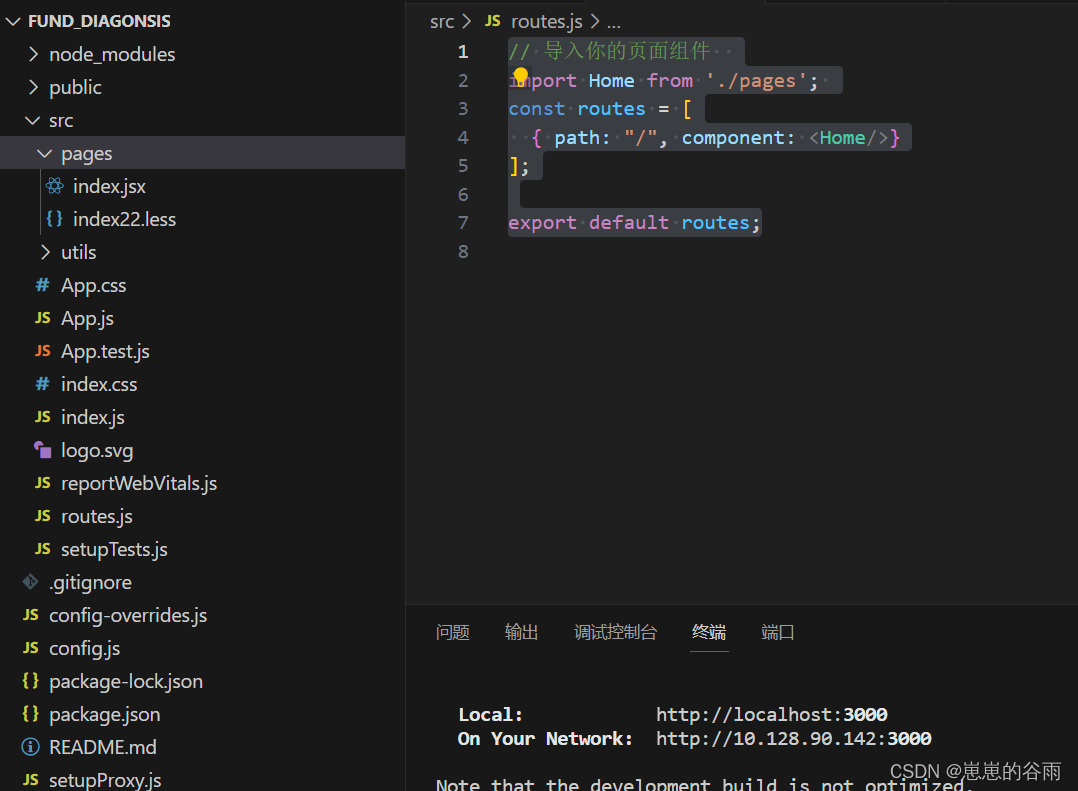
Task: Click the JS icon beside App.test.js
Action: coord(43,351)
